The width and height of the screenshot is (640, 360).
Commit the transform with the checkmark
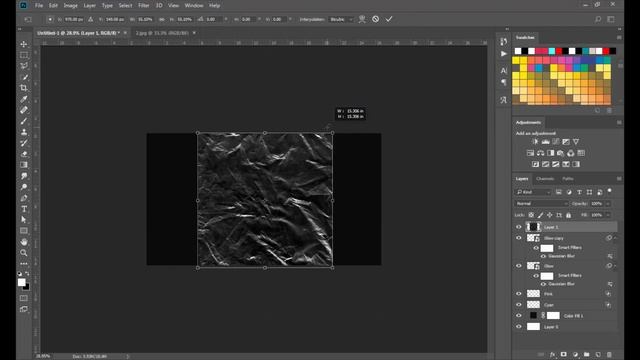click(x=389, y=19)
